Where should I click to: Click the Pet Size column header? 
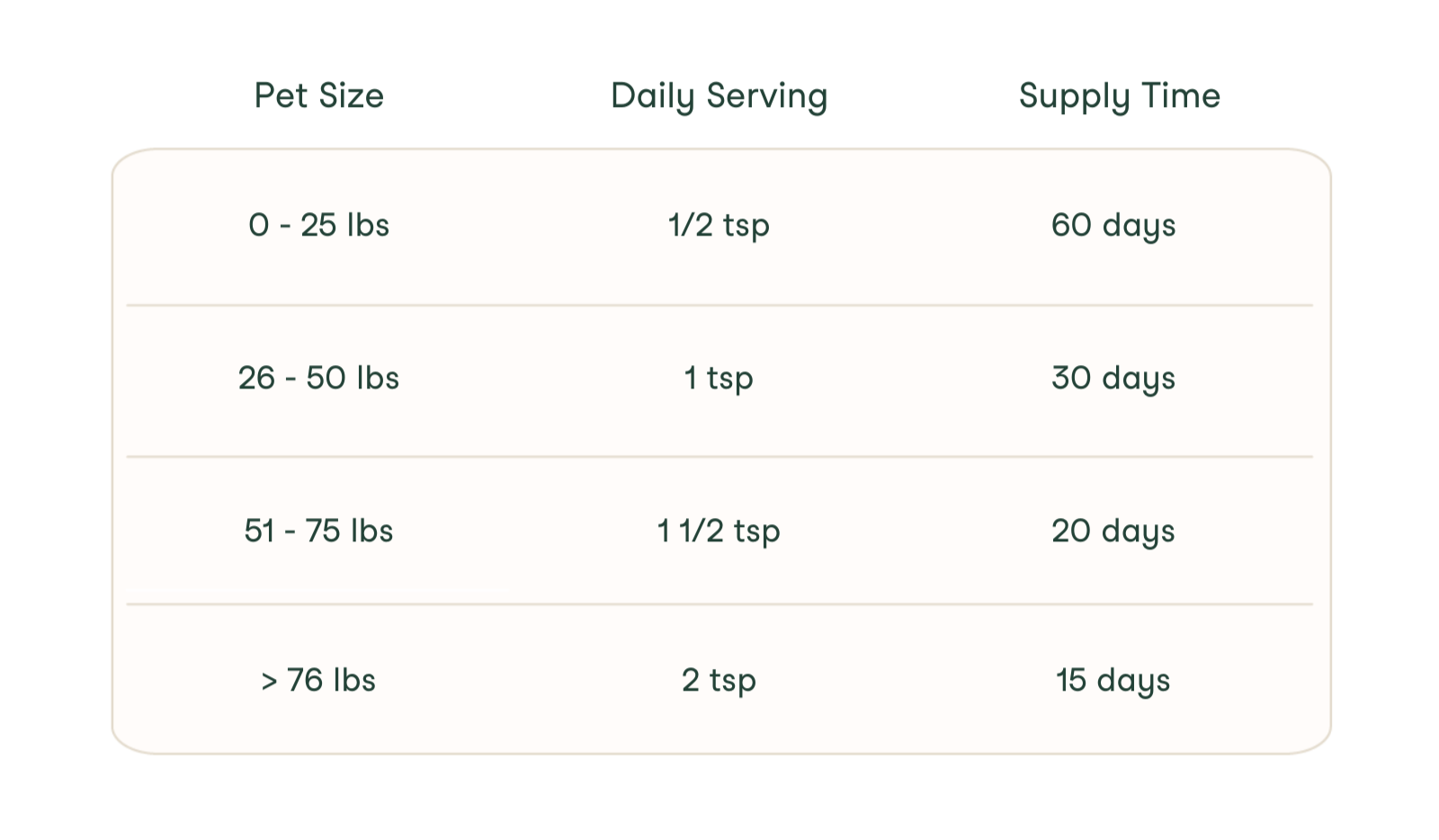pos(319,95)
